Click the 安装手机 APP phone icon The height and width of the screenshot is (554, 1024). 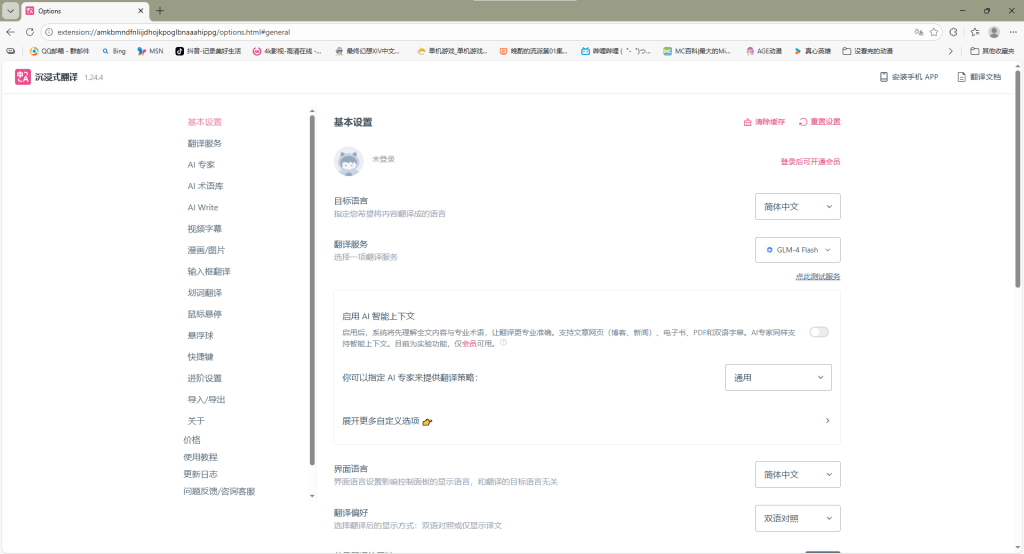(884, 77)
